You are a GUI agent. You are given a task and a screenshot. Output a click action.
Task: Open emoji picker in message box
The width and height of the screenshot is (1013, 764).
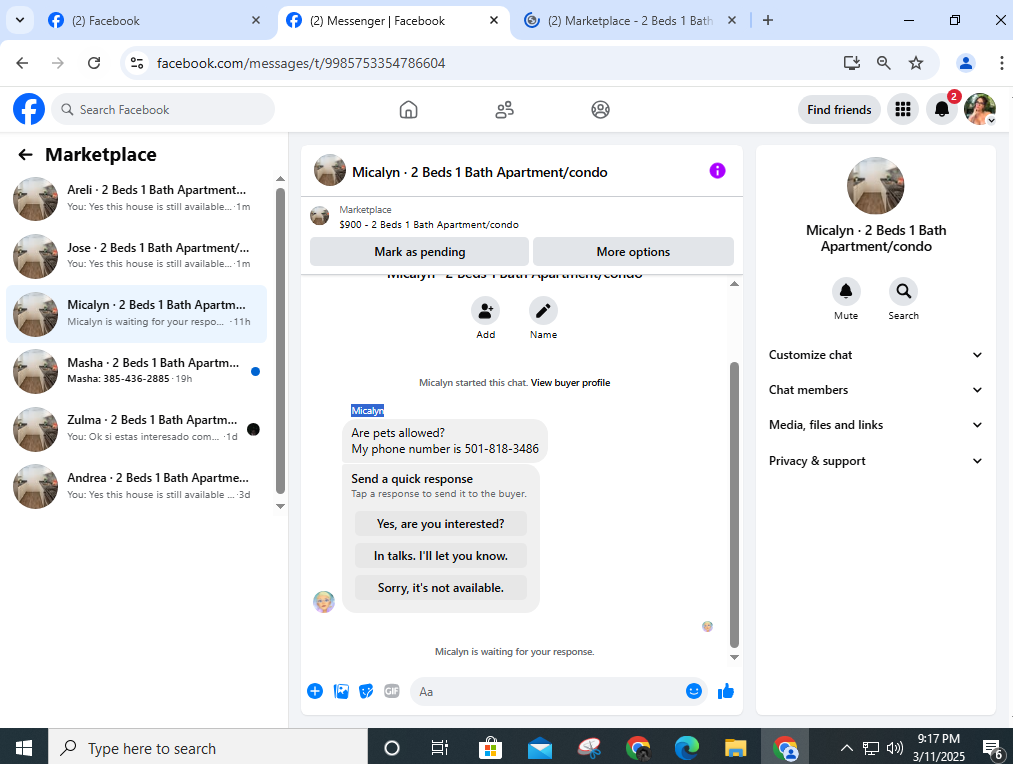(x=694, y=691)
